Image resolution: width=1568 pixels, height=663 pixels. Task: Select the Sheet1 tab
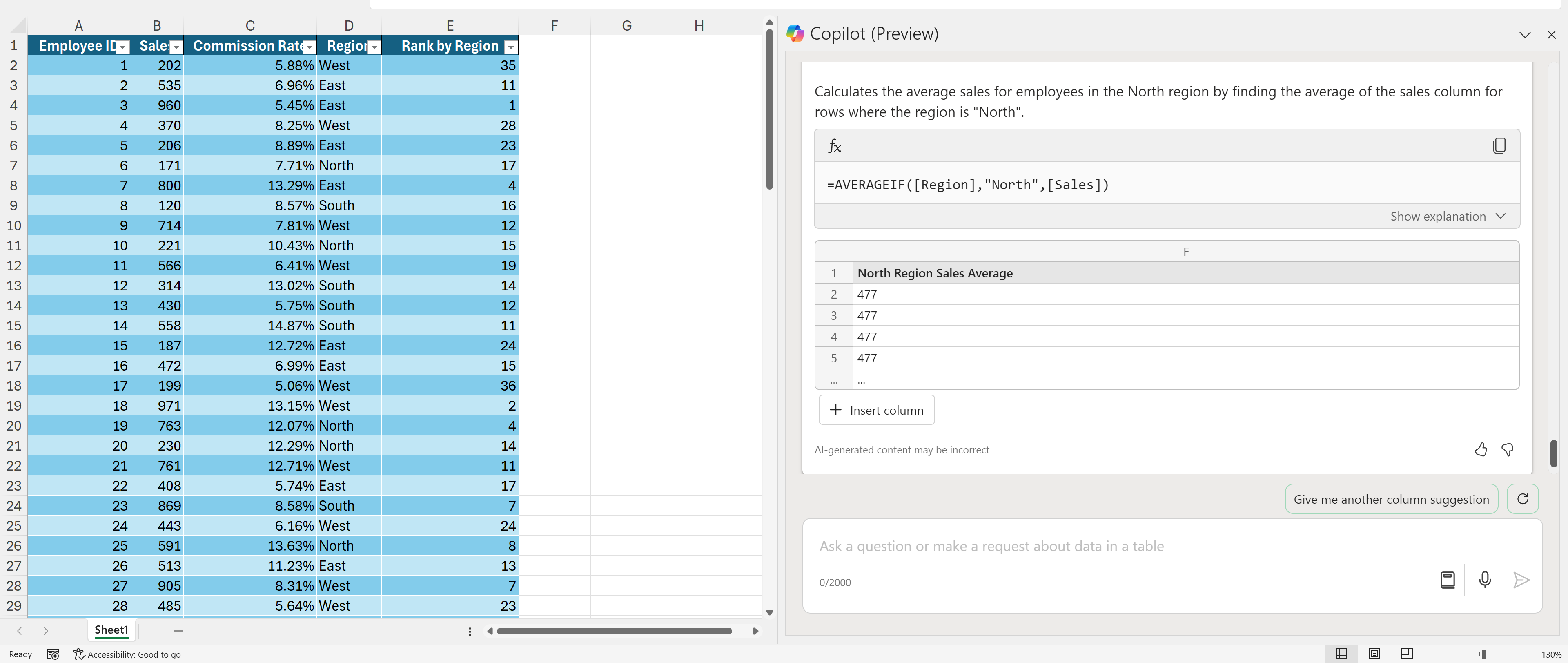tap(111, 630)
